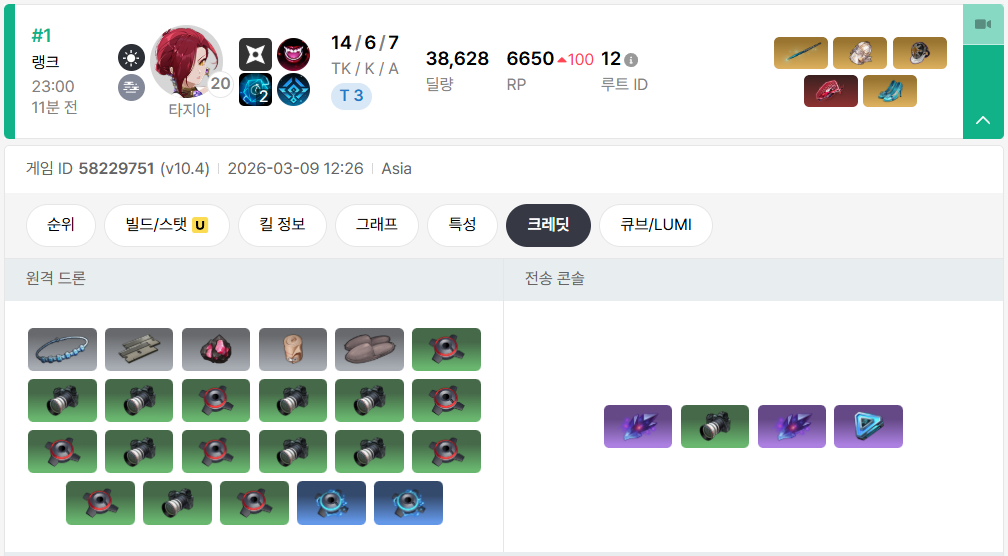Click the slippers drone item
Viewport: 1008px width, 556px height.
(370, 350)
